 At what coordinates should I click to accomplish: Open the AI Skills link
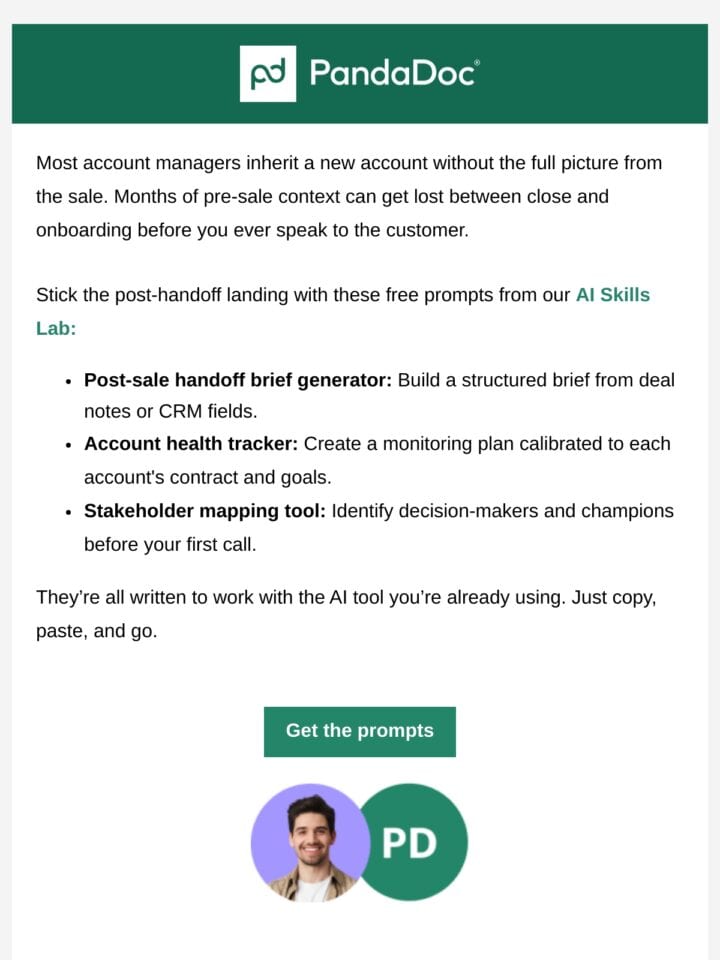coord(613,294)
